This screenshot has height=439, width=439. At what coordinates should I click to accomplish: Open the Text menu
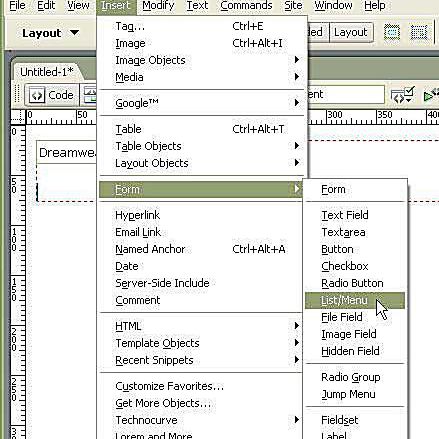(x=197, y=6)
